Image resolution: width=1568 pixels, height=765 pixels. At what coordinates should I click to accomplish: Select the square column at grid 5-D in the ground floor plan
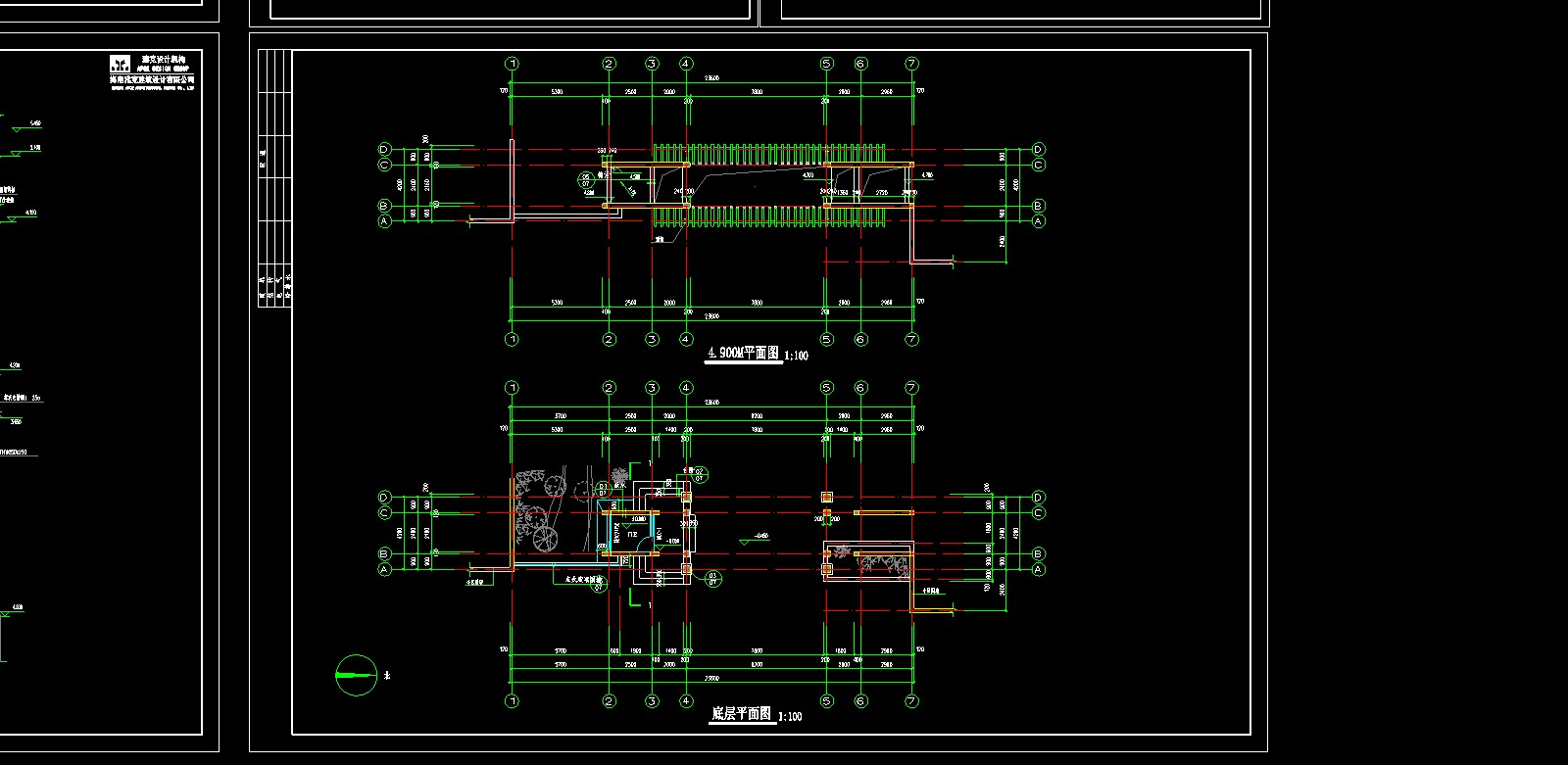pyautogui.click(x=826, y=498)
